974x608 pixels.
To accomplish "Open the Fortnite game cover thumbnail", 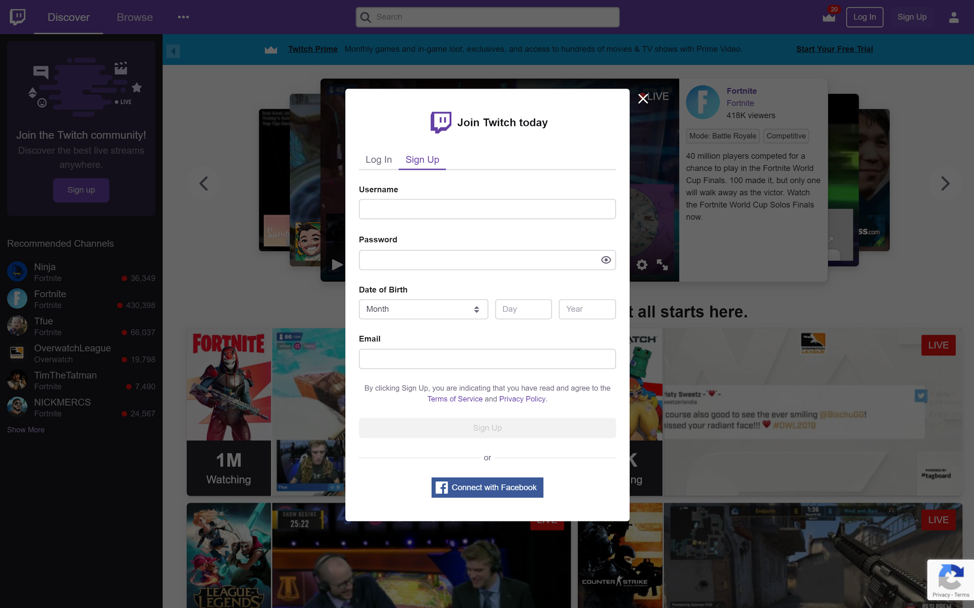I will [x=229, y=385].
